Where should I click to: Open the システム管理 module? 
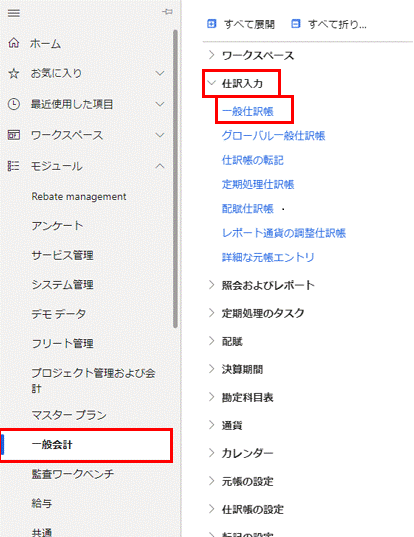click(62, 285)
